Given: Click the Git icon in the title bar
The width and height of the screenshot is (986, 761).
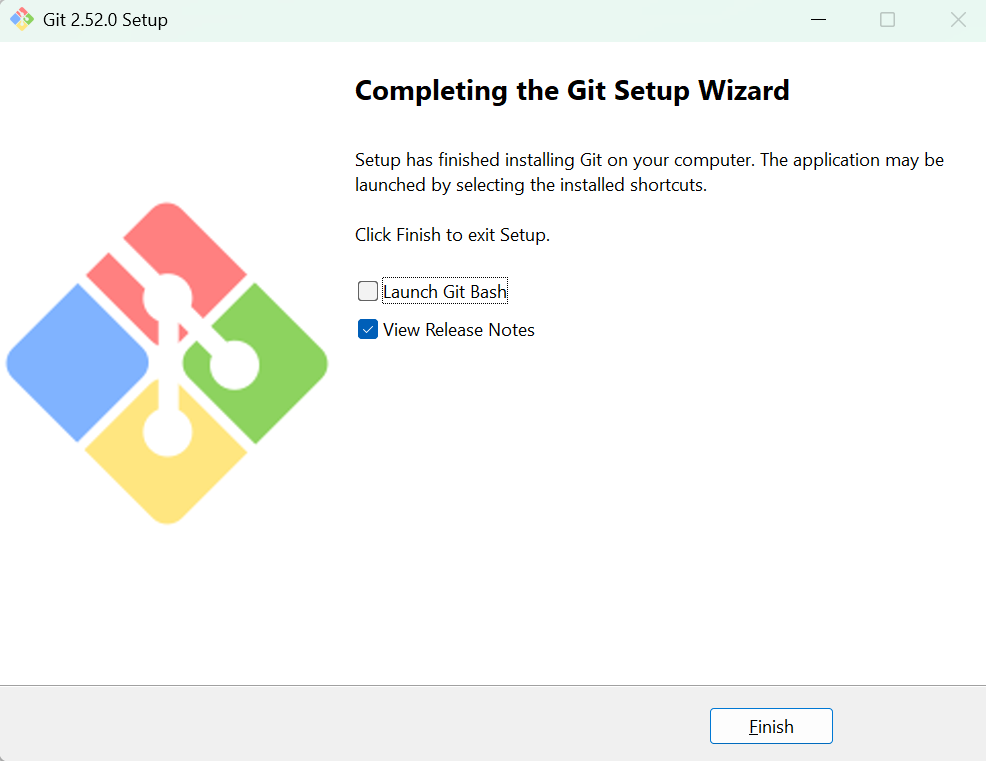Looking at the screenshot, I should 22,19.
